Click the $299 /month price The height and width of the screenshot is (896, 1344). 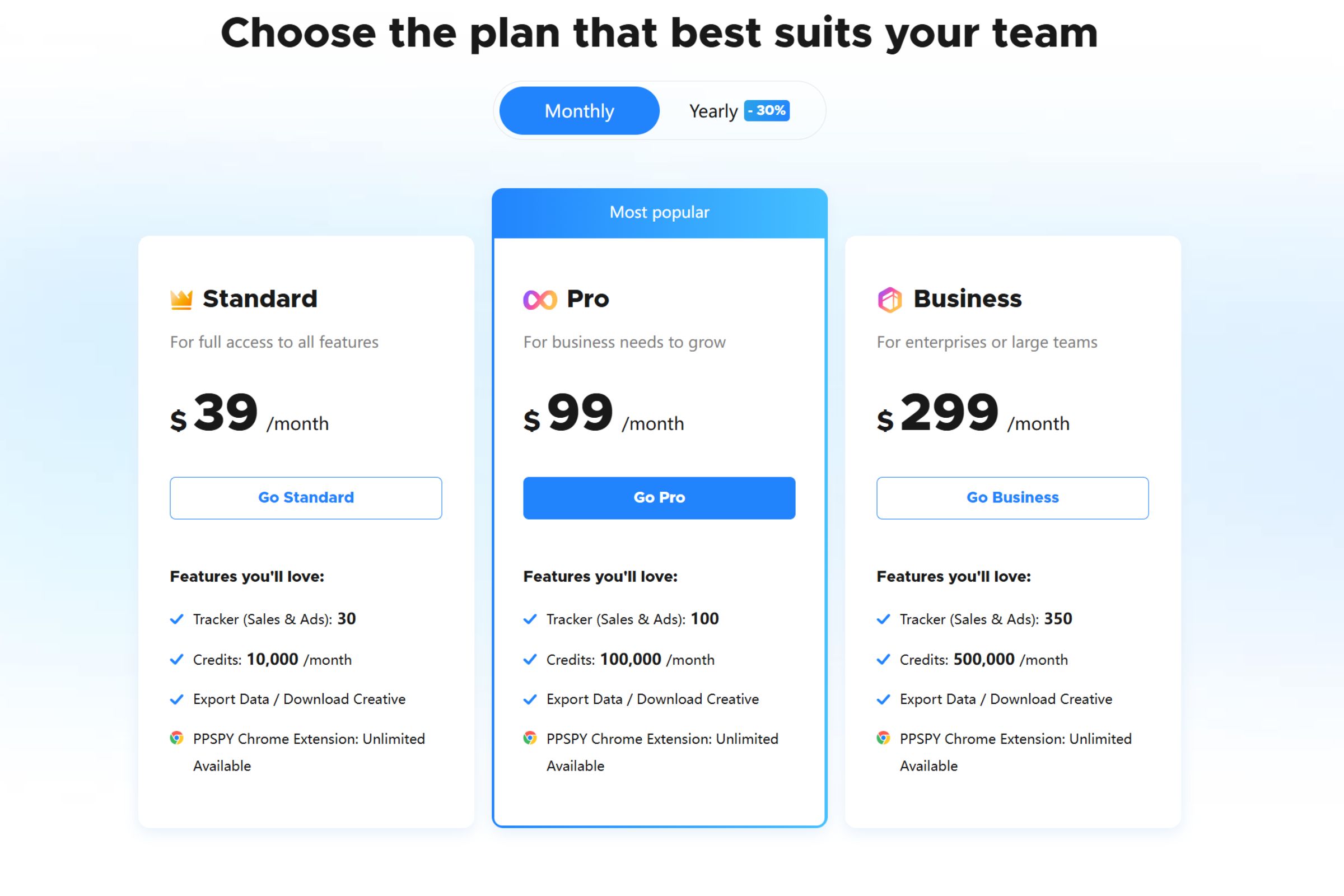(x=973, y=413)
